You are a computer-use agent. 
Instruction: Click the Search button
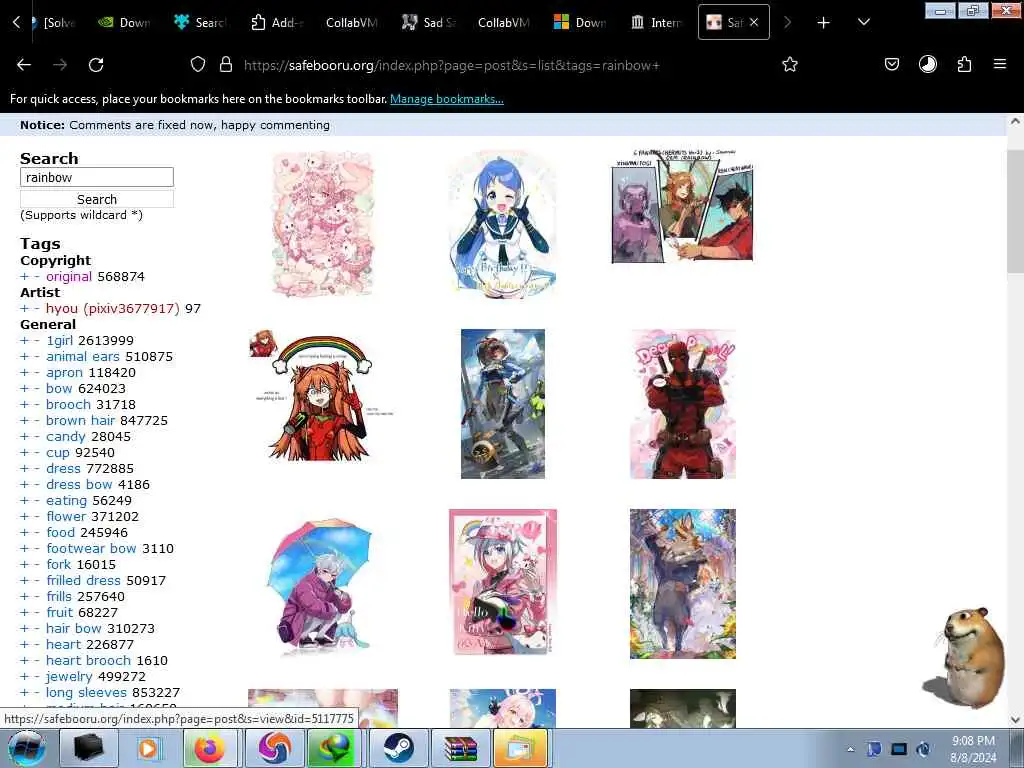(97, 199)
